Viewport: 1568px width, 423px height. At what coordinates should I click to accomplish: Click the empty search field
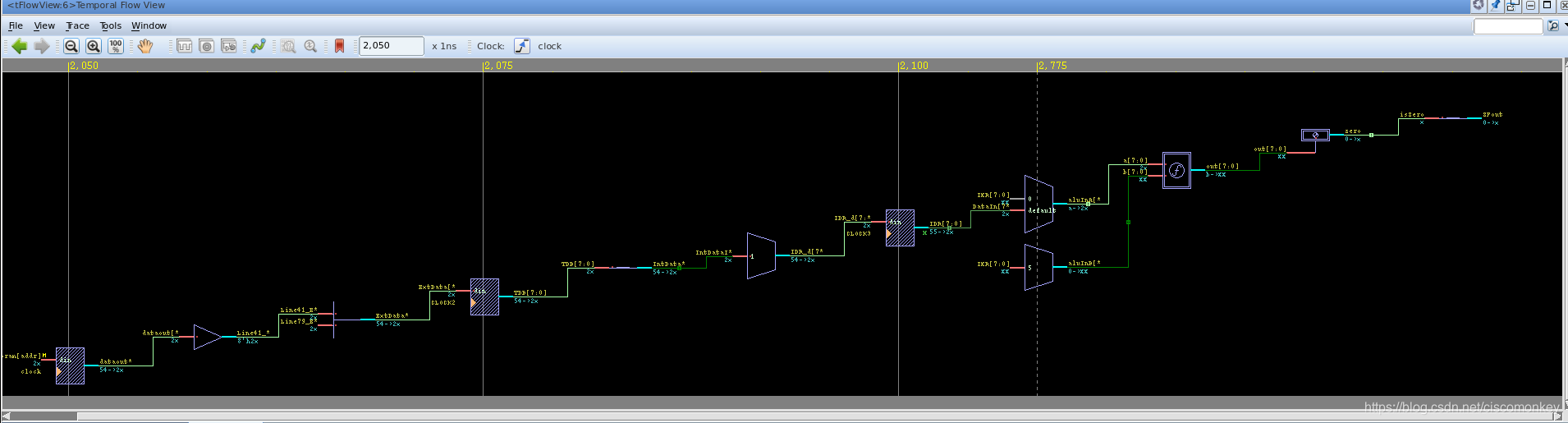pos(1508,26)
